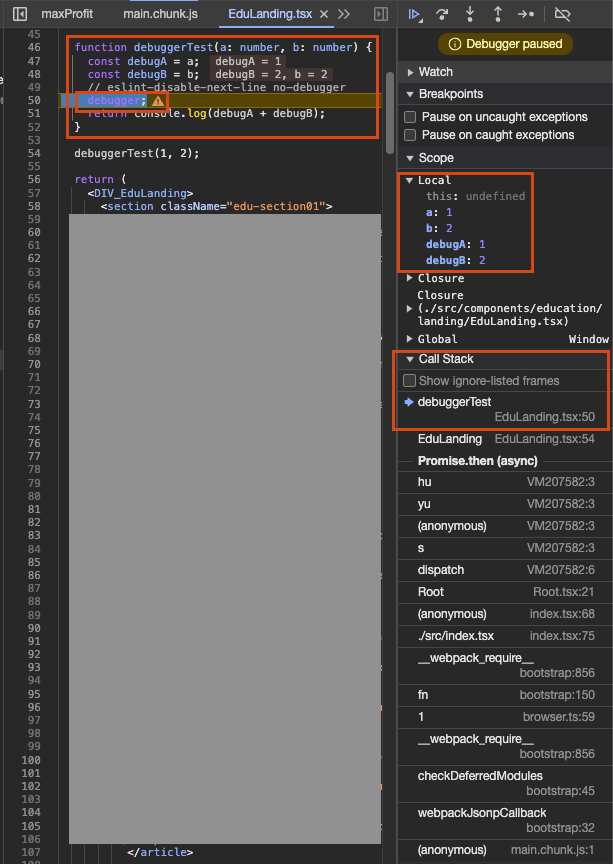Image resolution: width=613 pixels, height=864 pixels.
Task: Click local variable b: 2
Action: (439, 228)
